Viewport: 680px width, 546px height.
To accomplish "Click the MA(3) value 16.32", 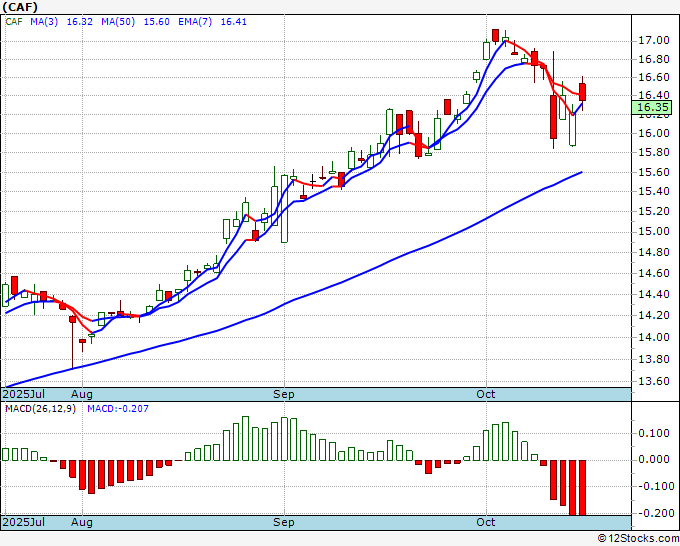I will click(79, 22).
